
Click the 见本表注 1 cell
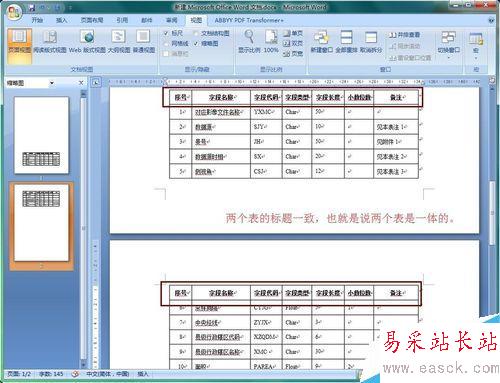coord(396,127)
